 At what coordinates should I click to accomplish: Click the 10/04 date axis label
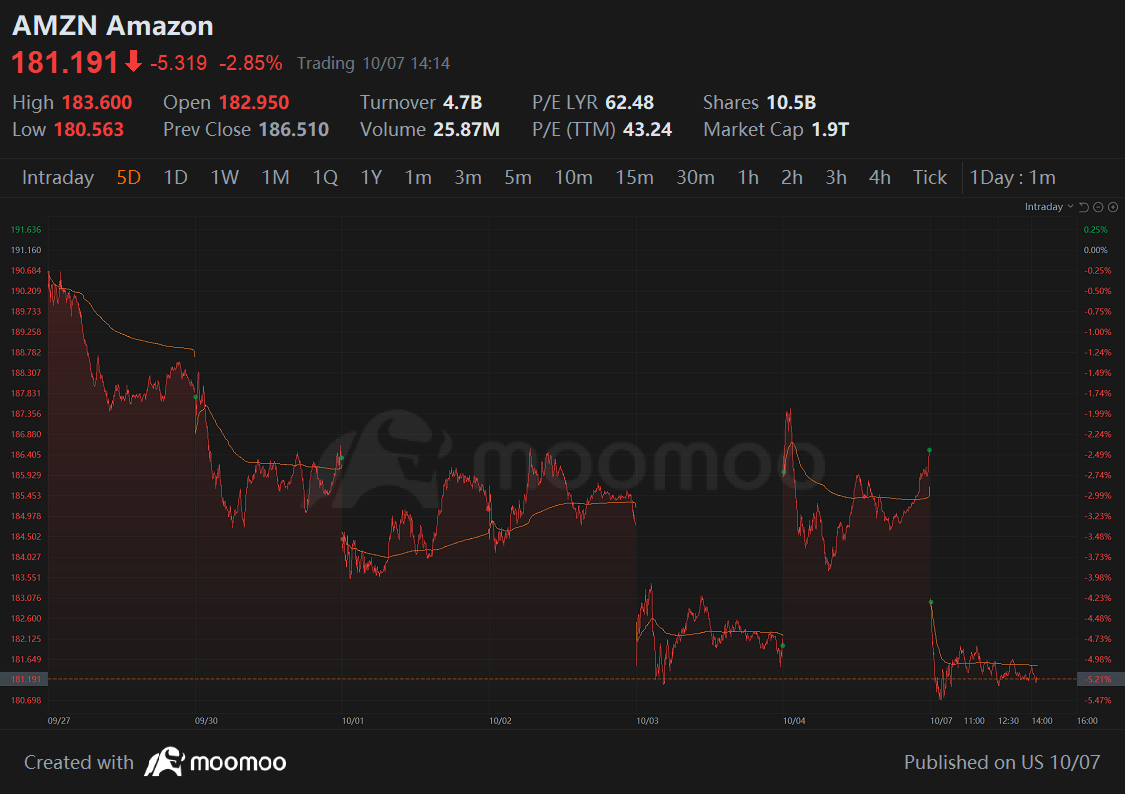pyautogui.click(x=794, y=721)
